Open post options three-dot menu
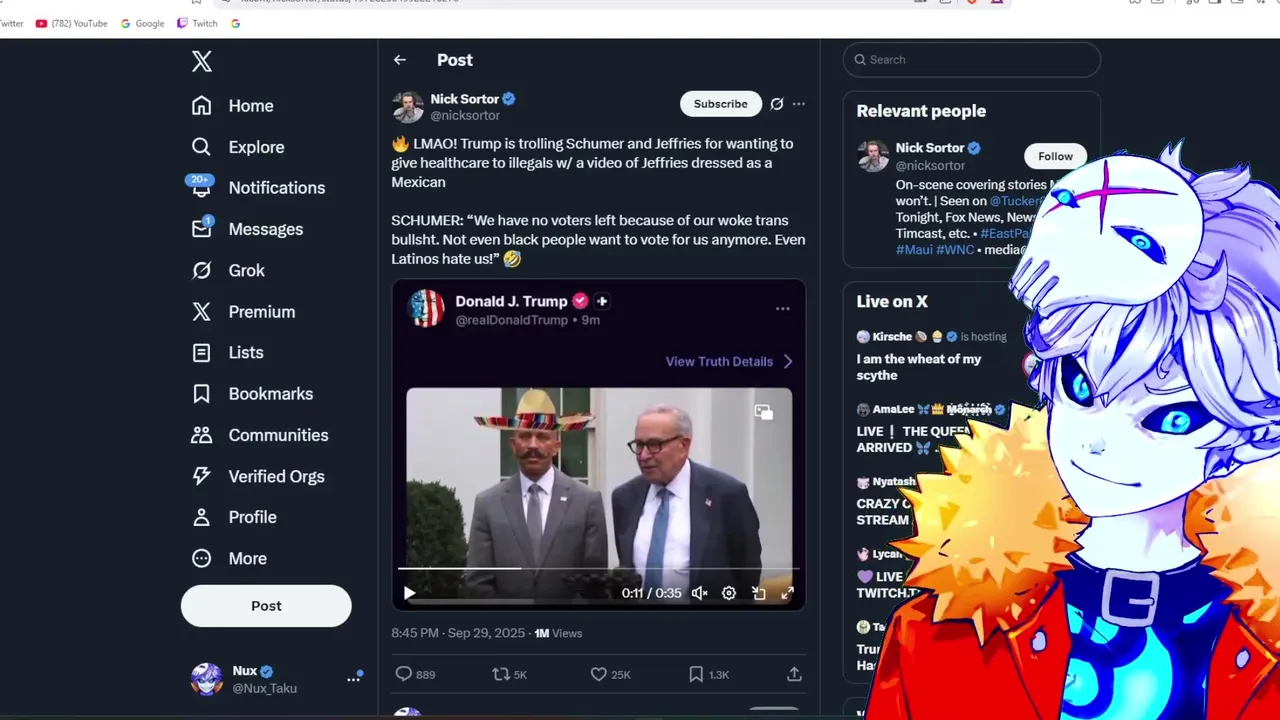Image resolution: width=1280 pixels, height=720 pixels. coord(798,104)
